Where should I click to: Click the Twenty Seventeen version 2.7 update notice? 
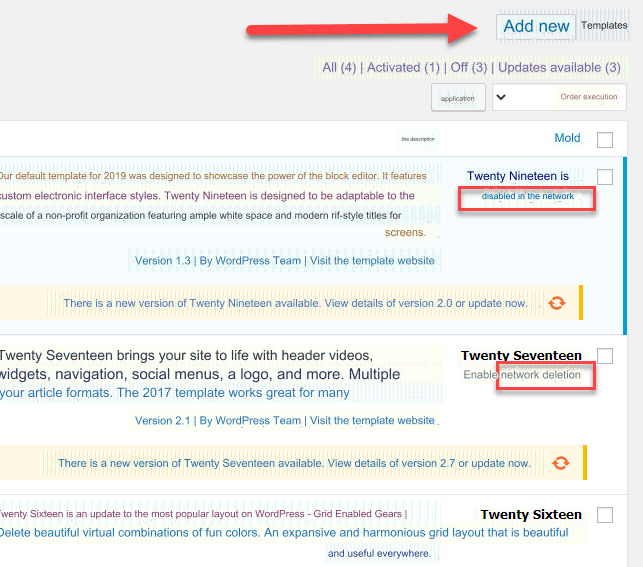294,463
